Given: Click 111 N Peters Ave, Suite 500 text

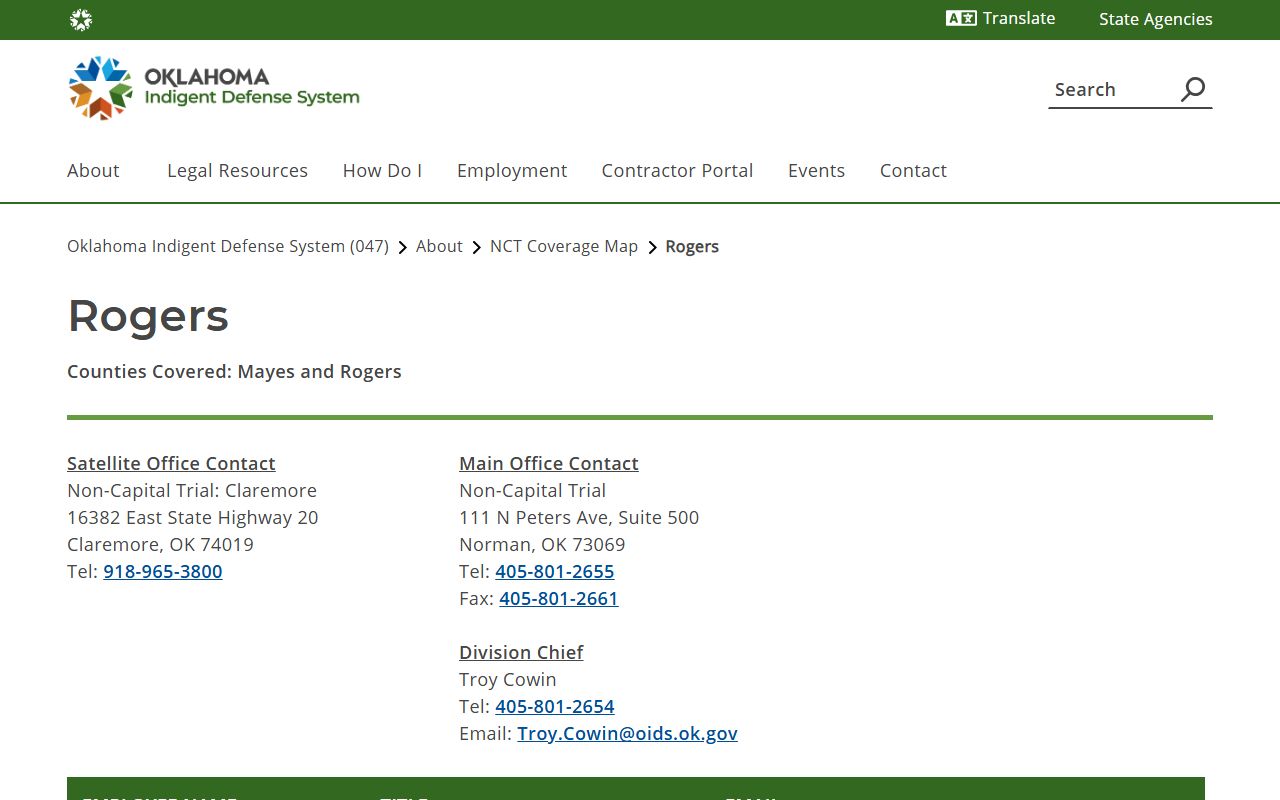Looking at the screenshot, I should tap(579, 518).
